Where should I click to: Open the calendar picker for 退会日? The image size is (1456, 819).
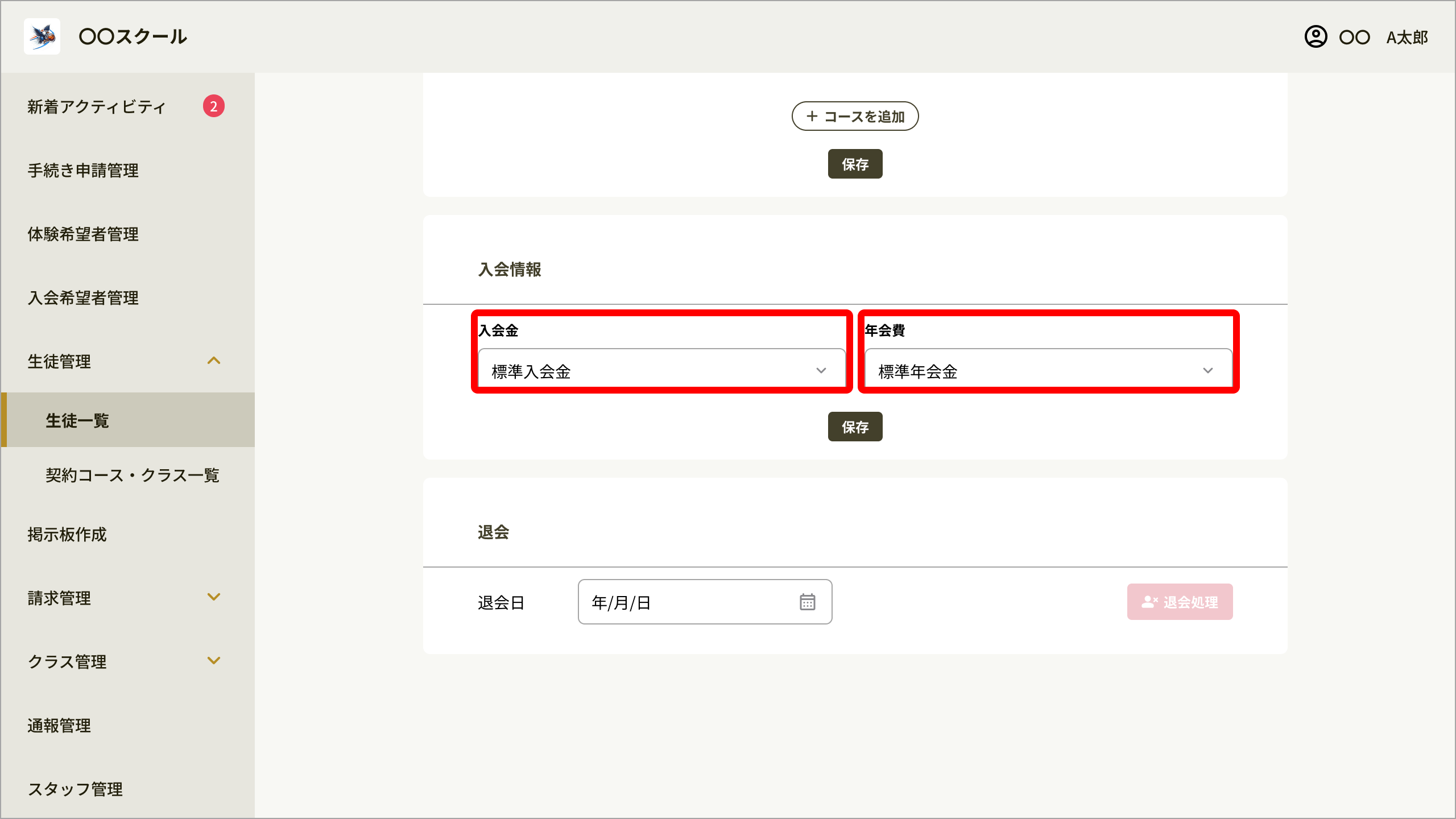pos(807,602)
